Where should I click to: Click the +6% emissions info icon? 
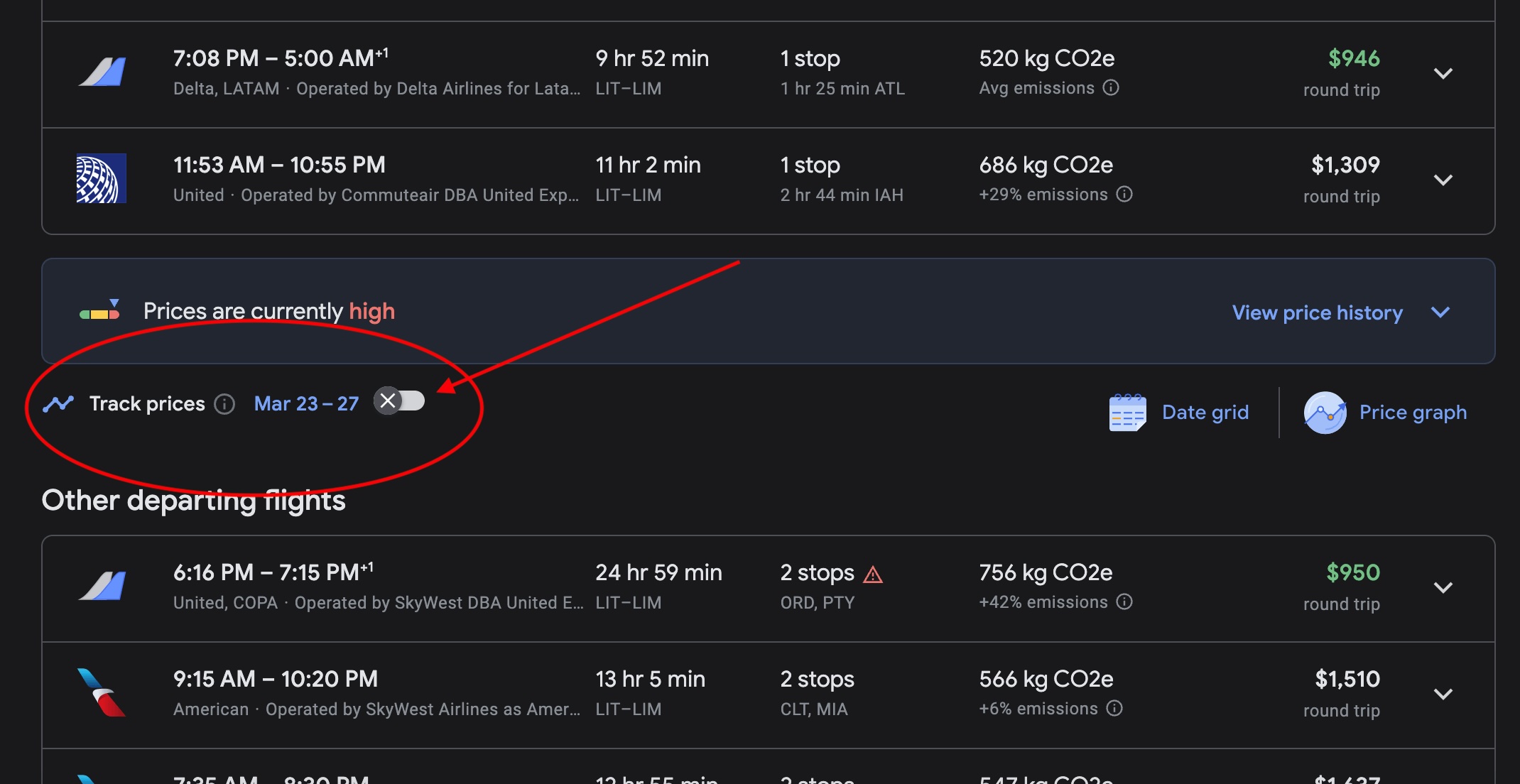coord(1114,708)
